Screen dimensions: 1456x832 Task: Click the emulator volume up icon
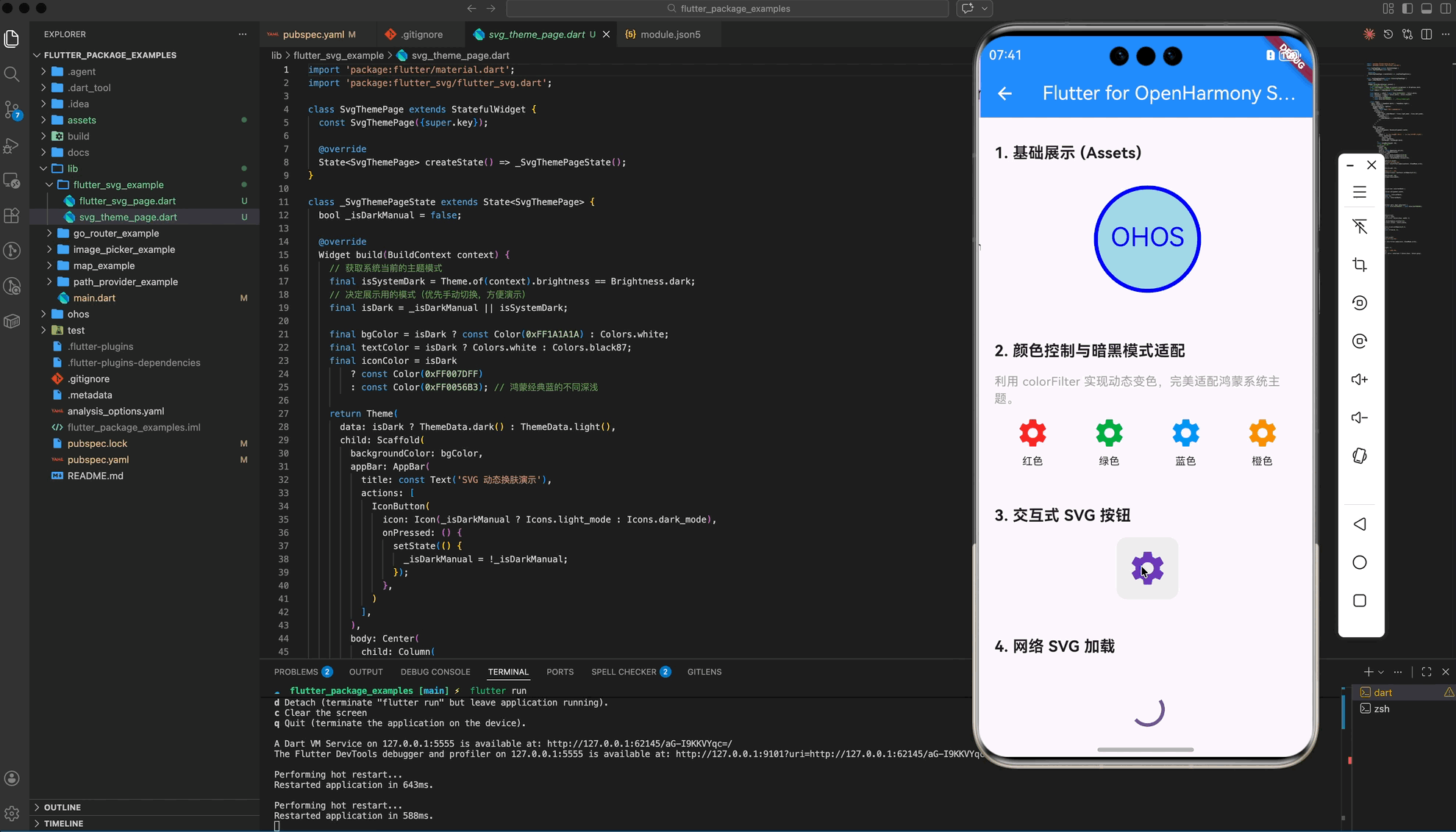coord(1360,379)
